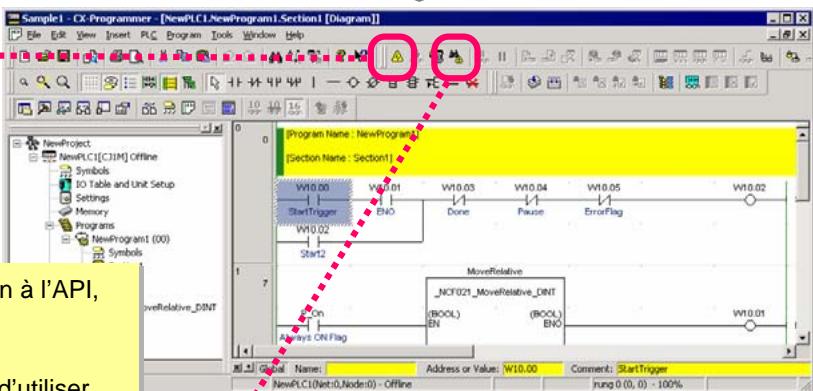
Task: Select the W10.02 output coil on rung 0
Action: pyautogui.click(x=749, y=200)
